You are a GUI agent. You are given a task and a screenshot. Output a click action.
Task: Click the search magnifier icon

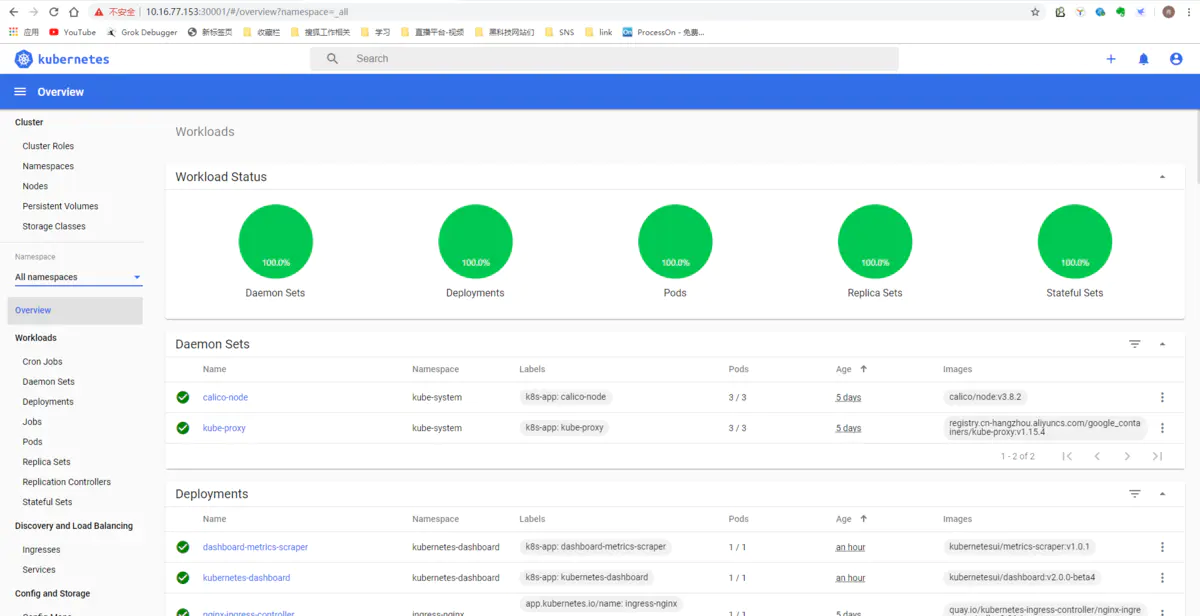click(332, 59)
